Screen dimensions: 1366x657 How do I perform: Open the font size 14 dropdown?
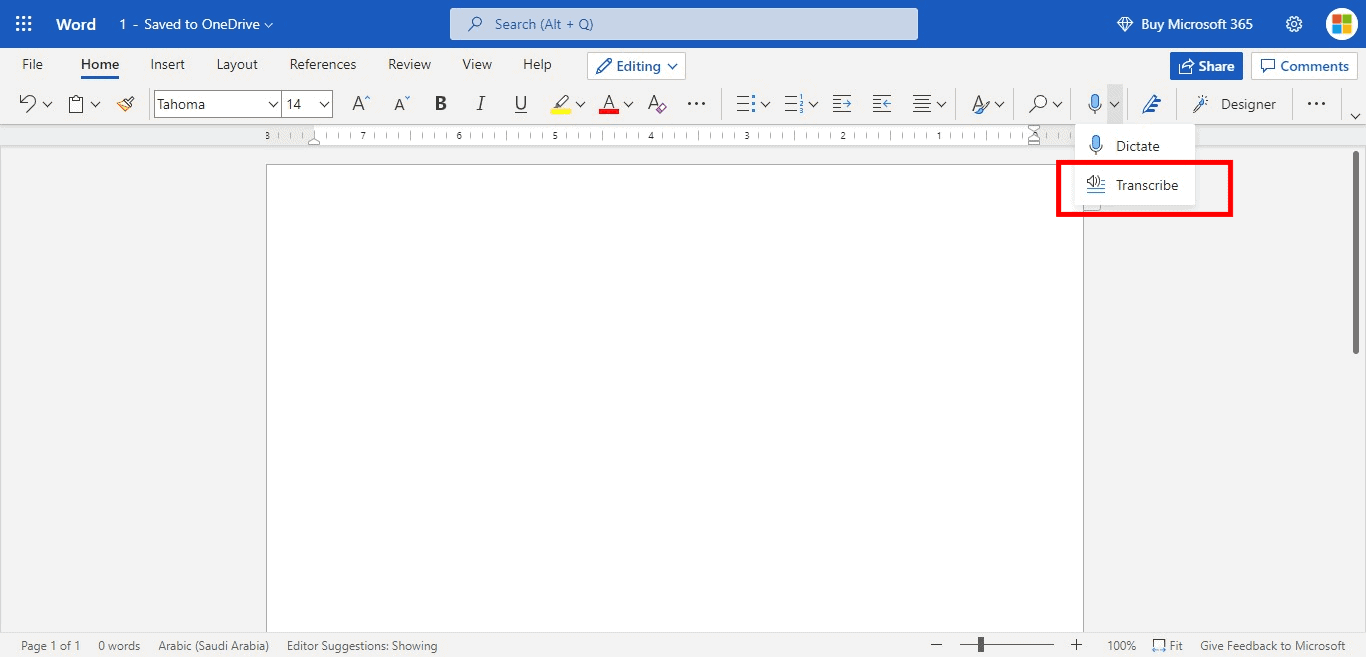324,104
